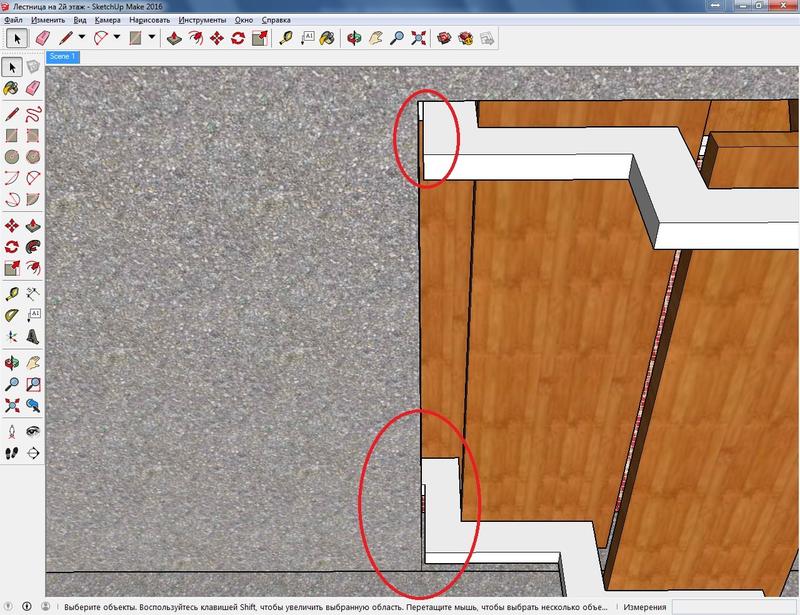The height and width of the screenshot is (615, 800).
Task: Select the Look Around eye tool
Action: [33, 430]
